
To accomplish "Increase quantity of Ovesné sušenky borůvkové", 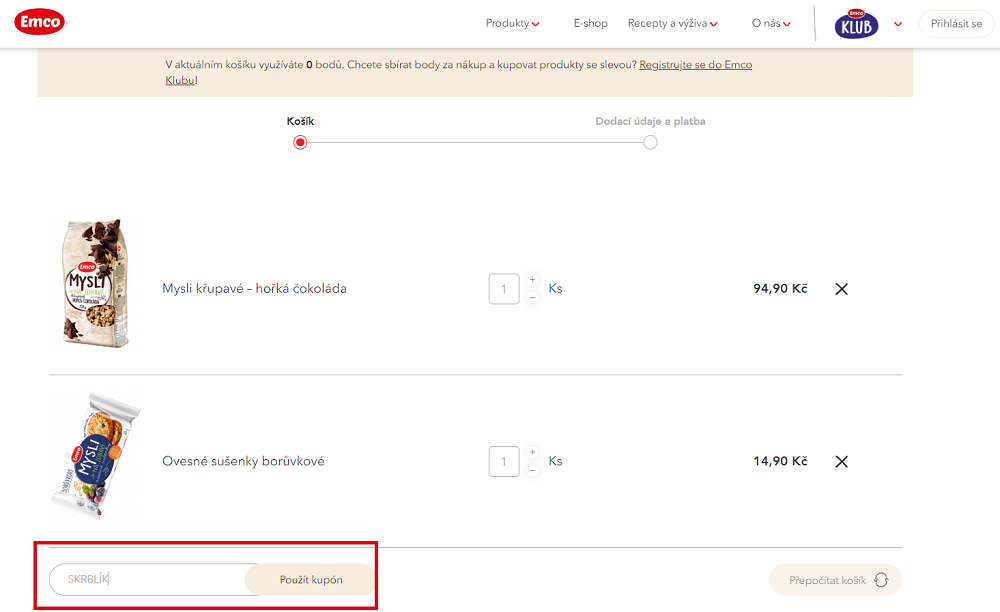I will [x=533, y=452].
